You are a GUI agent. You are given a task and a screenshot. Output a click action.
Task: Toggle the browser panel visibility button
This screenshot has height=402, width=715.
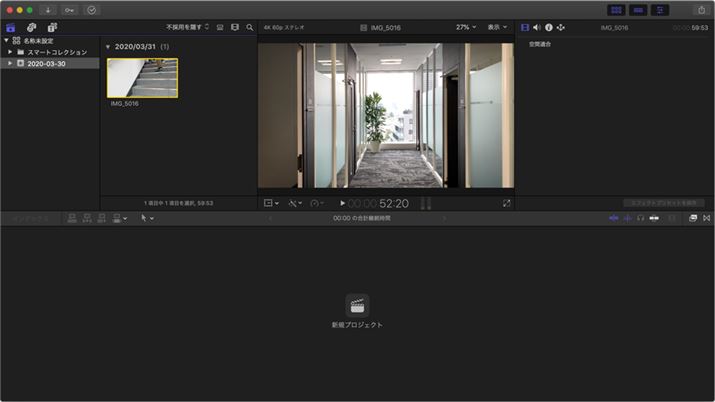pyautogui.click(x=615, y=9)
